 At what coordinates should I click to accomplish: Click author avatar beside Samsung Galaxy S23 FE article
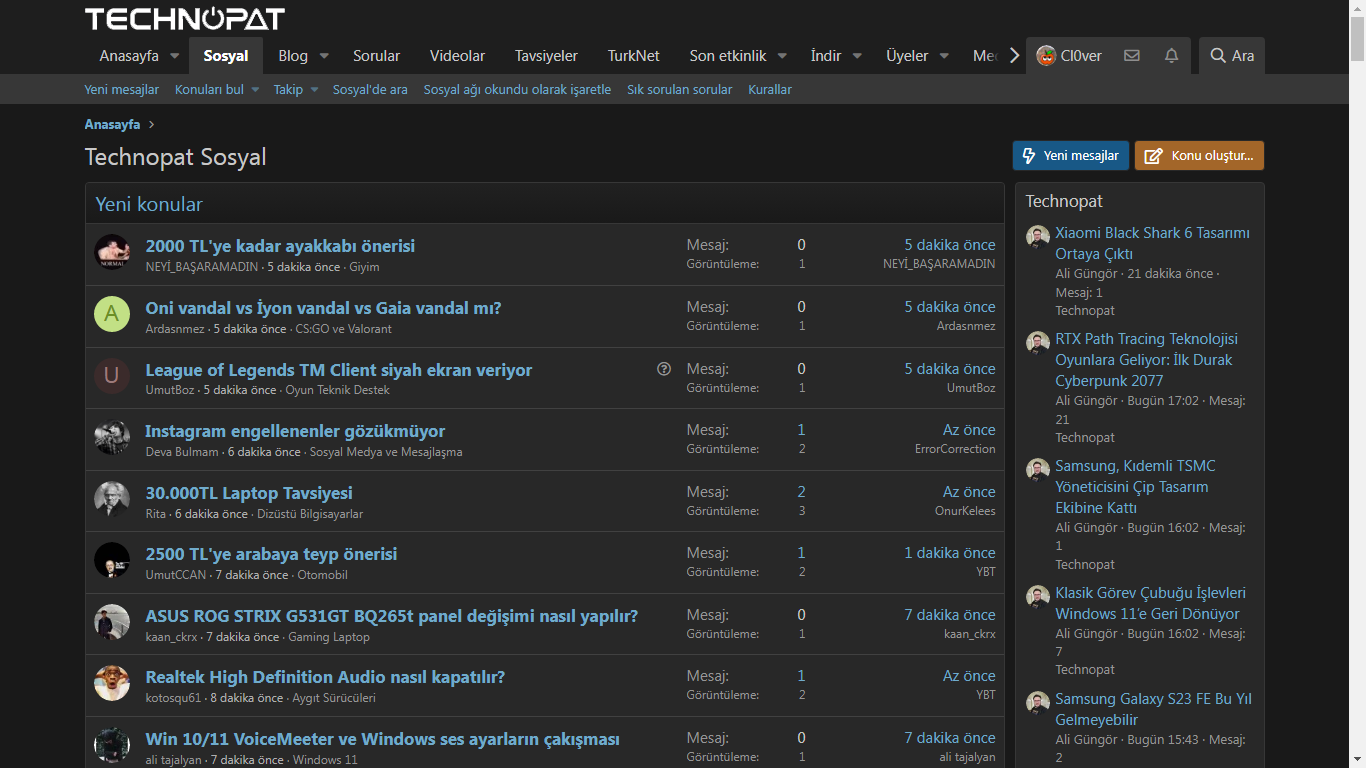[x=1037, y=703]
